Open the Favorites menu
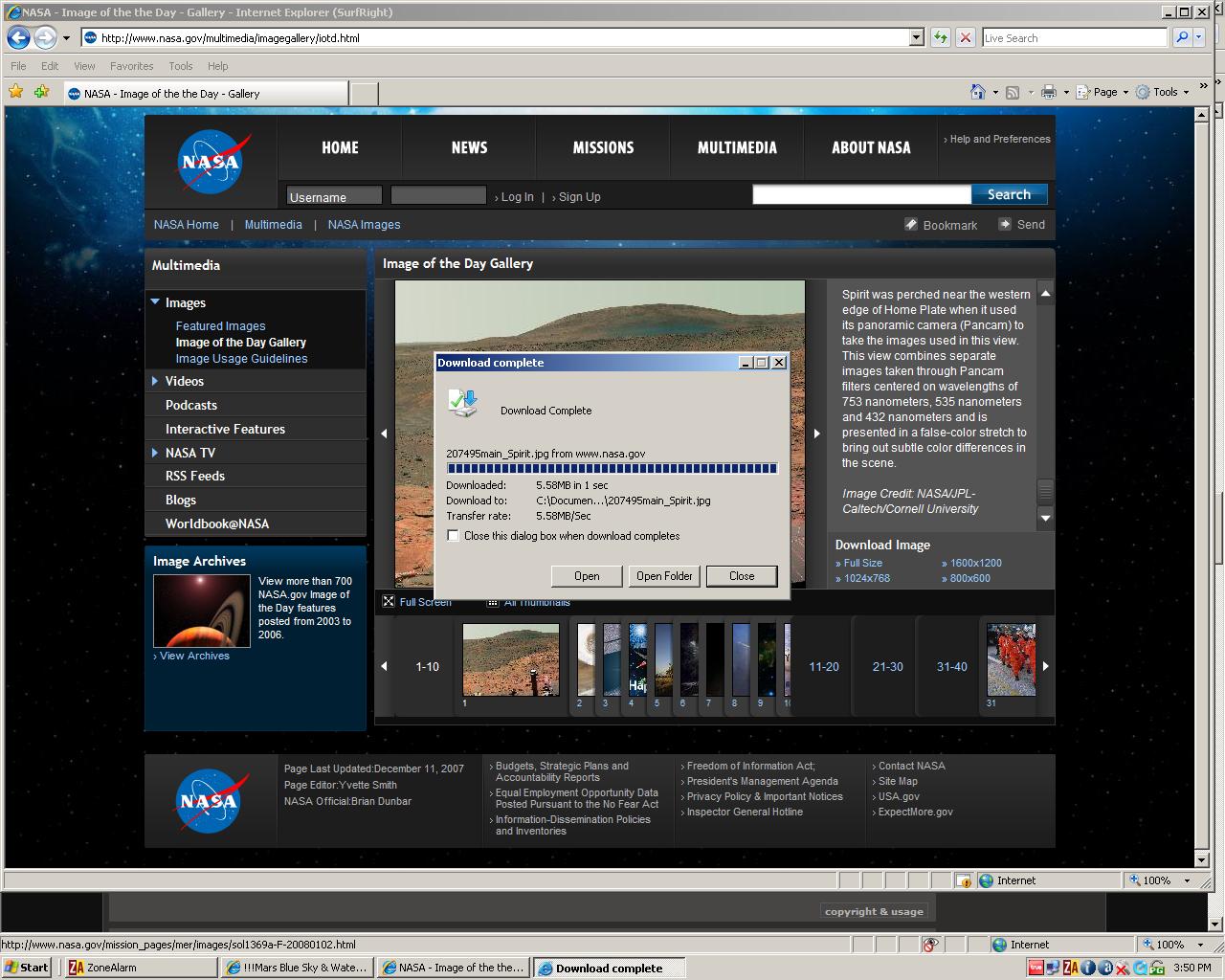This screenshot has height=980, width=1225. [131, 66]
